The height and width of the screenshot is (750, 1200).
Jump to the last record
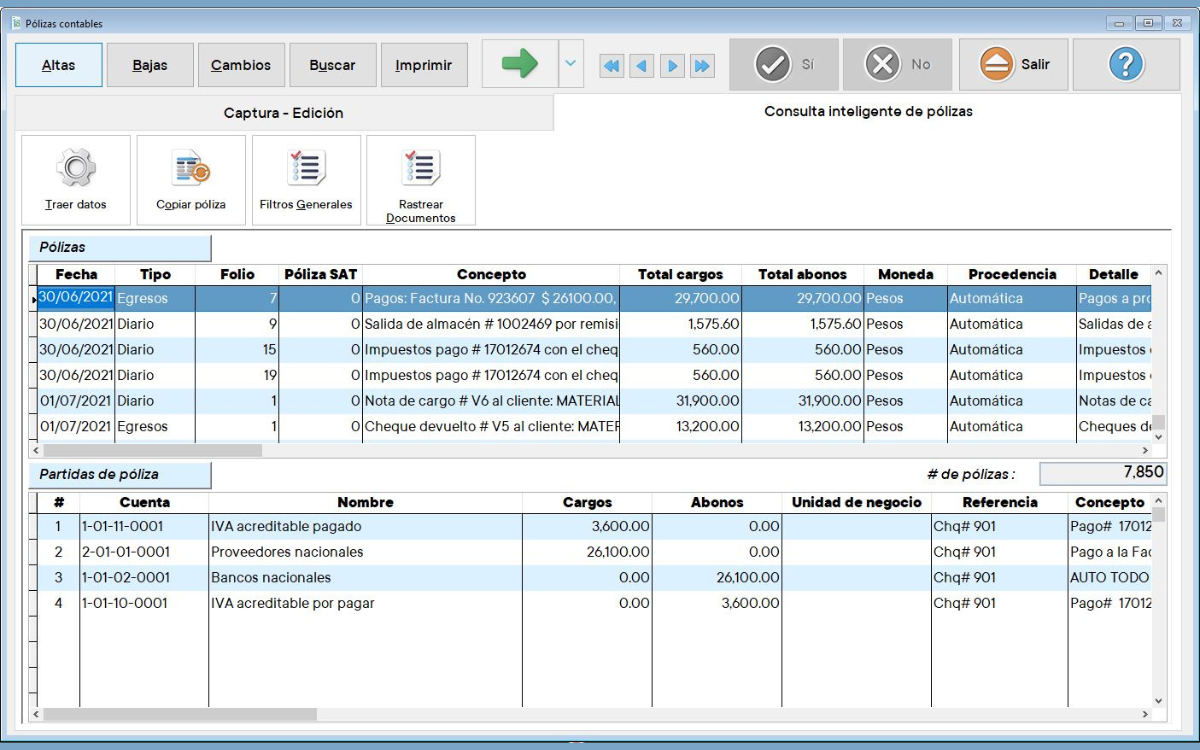(702, 66)
